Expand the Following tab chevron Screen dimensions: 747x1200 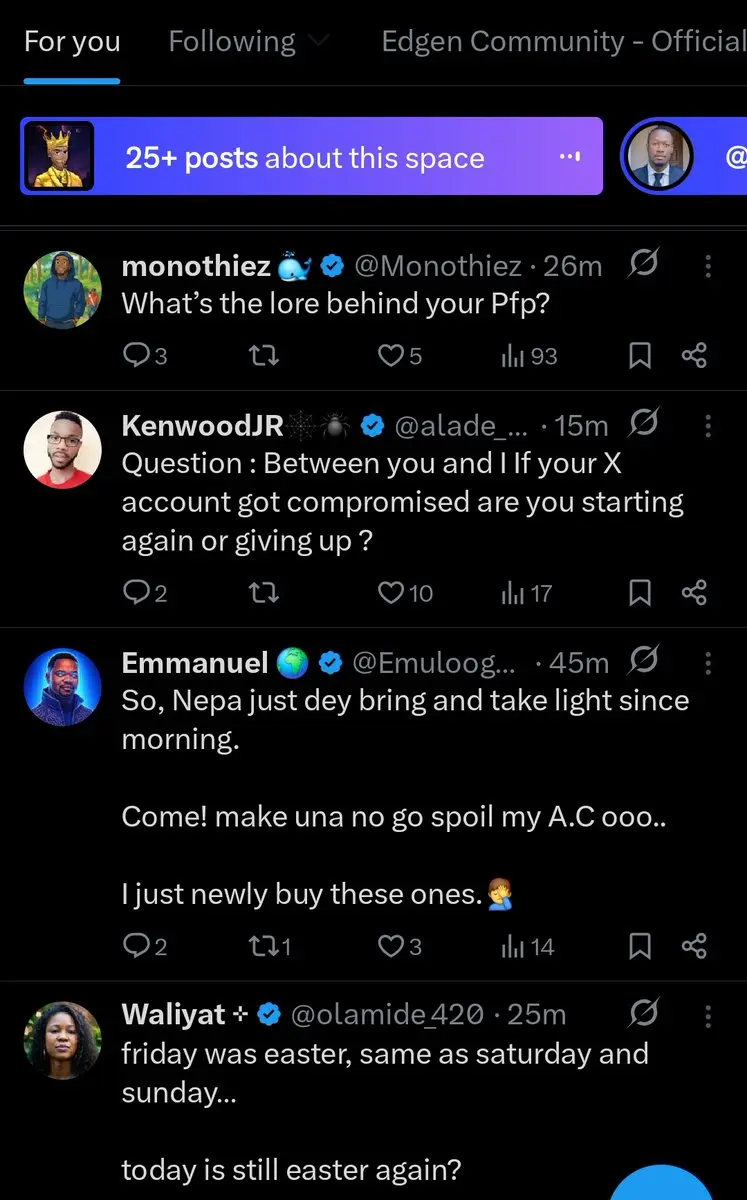319,41
